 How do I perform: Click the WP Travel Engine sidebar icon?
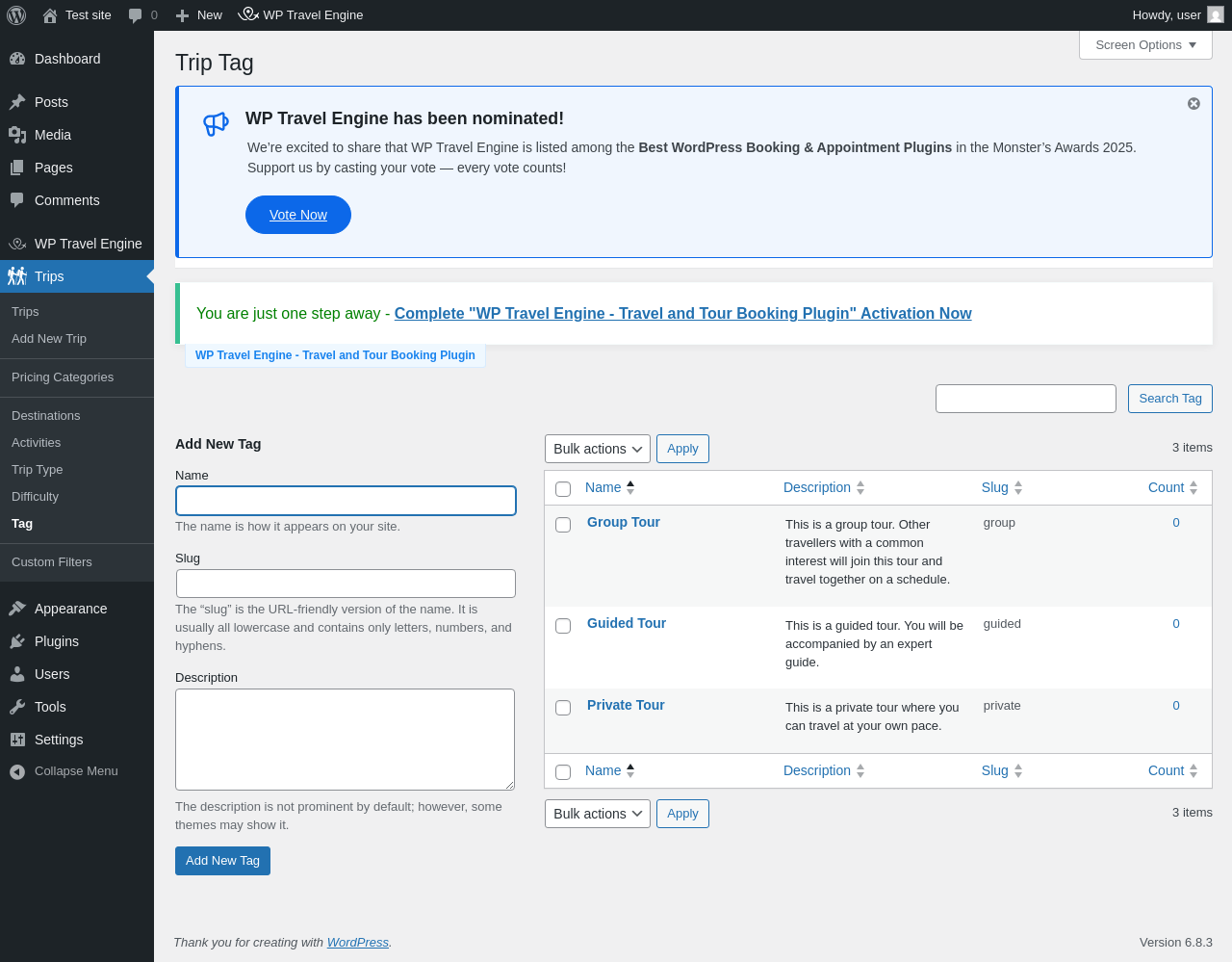(x=17, y=244)
